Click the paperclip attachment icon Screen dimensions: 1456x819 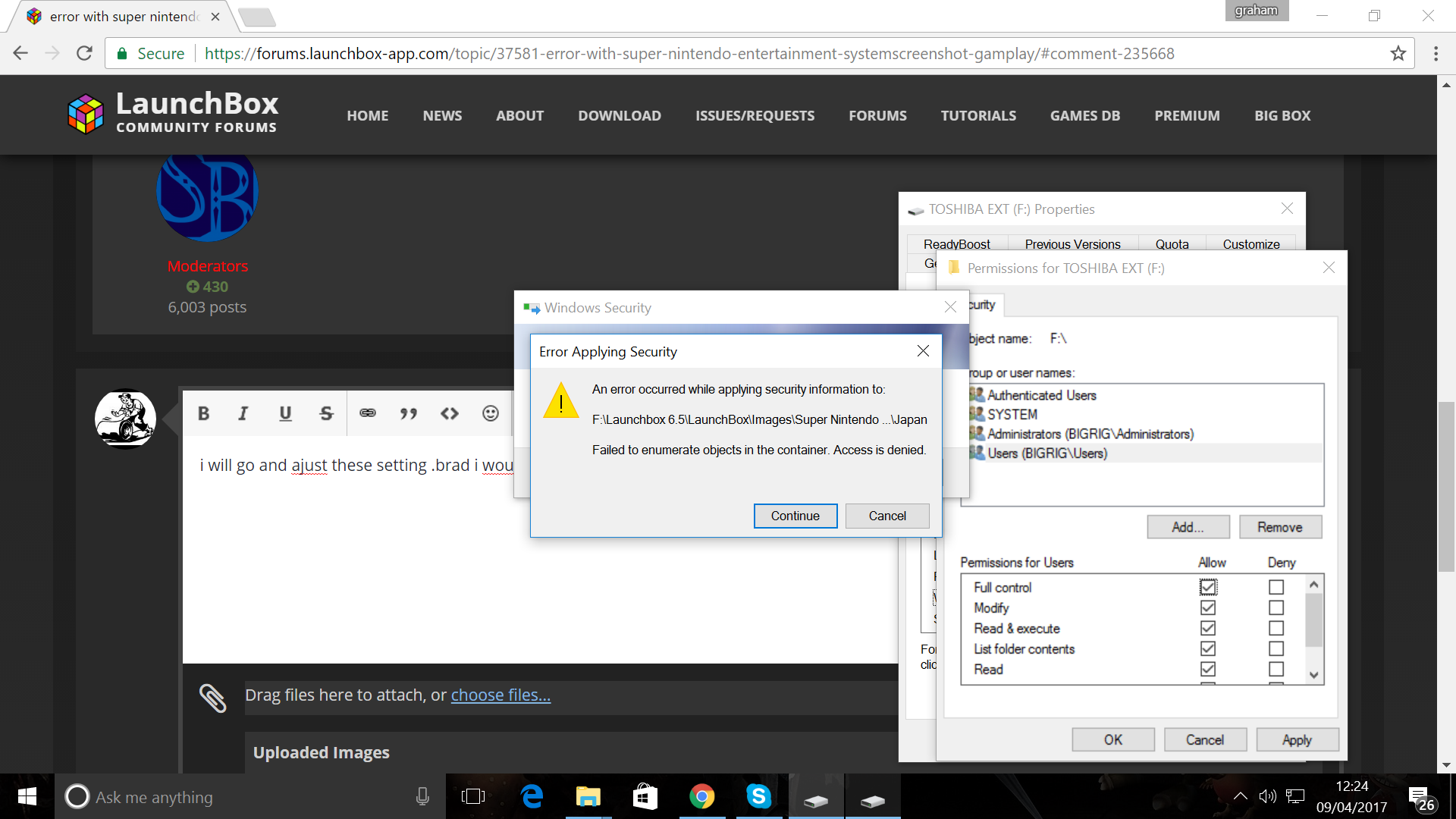click(212, 698)
